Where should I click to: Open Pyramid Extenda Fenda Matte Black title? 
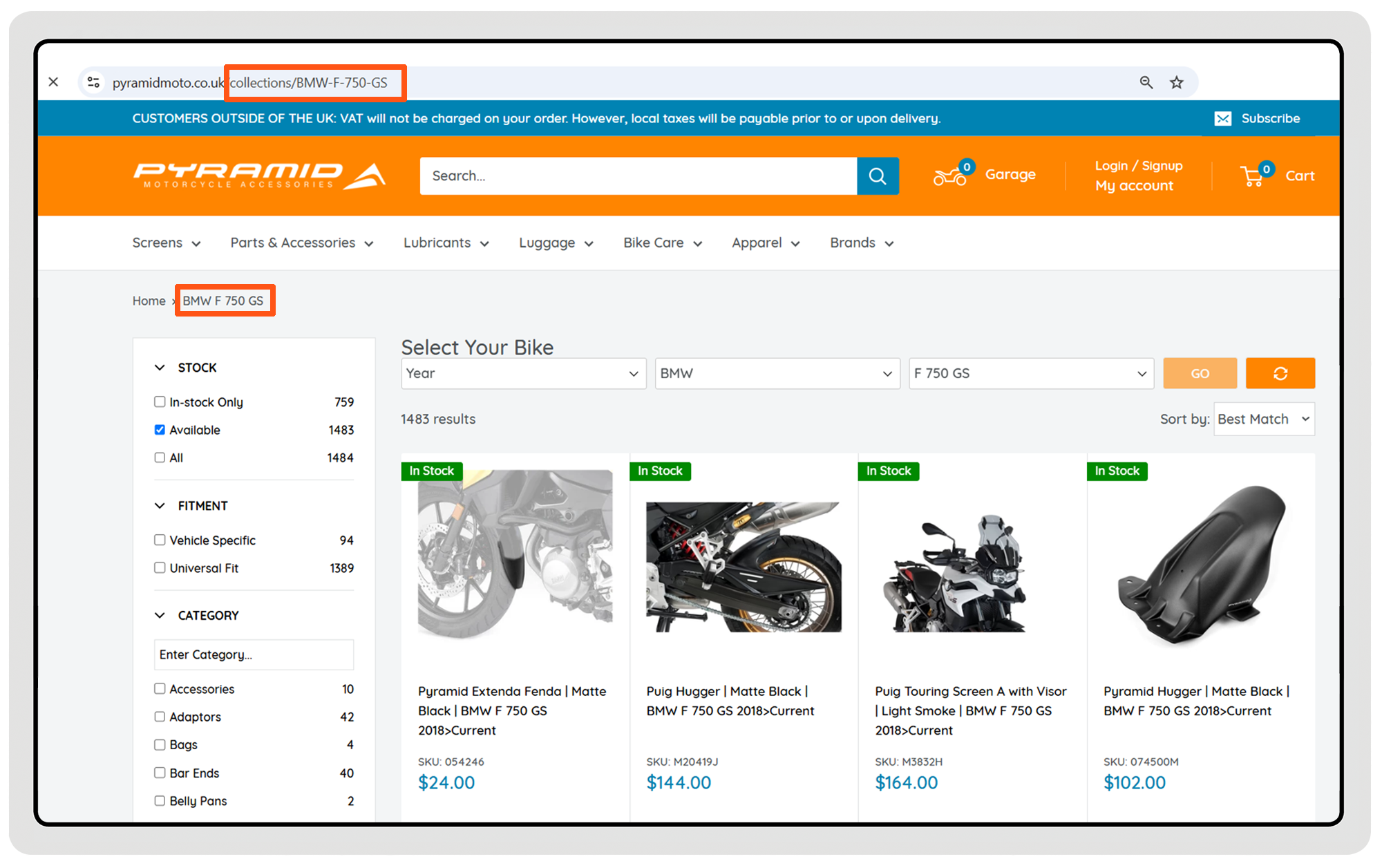coord(512,710)
